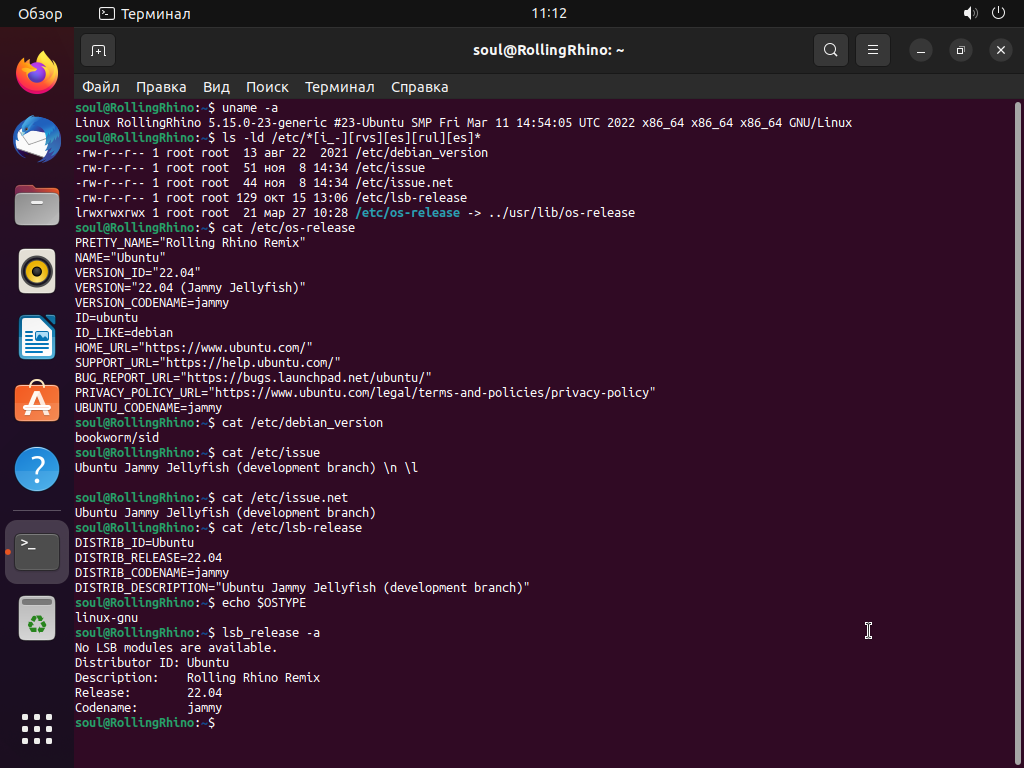1024x768 pixels.
Task: Open the Trash from the dock
Action: (x=37, y=618)
